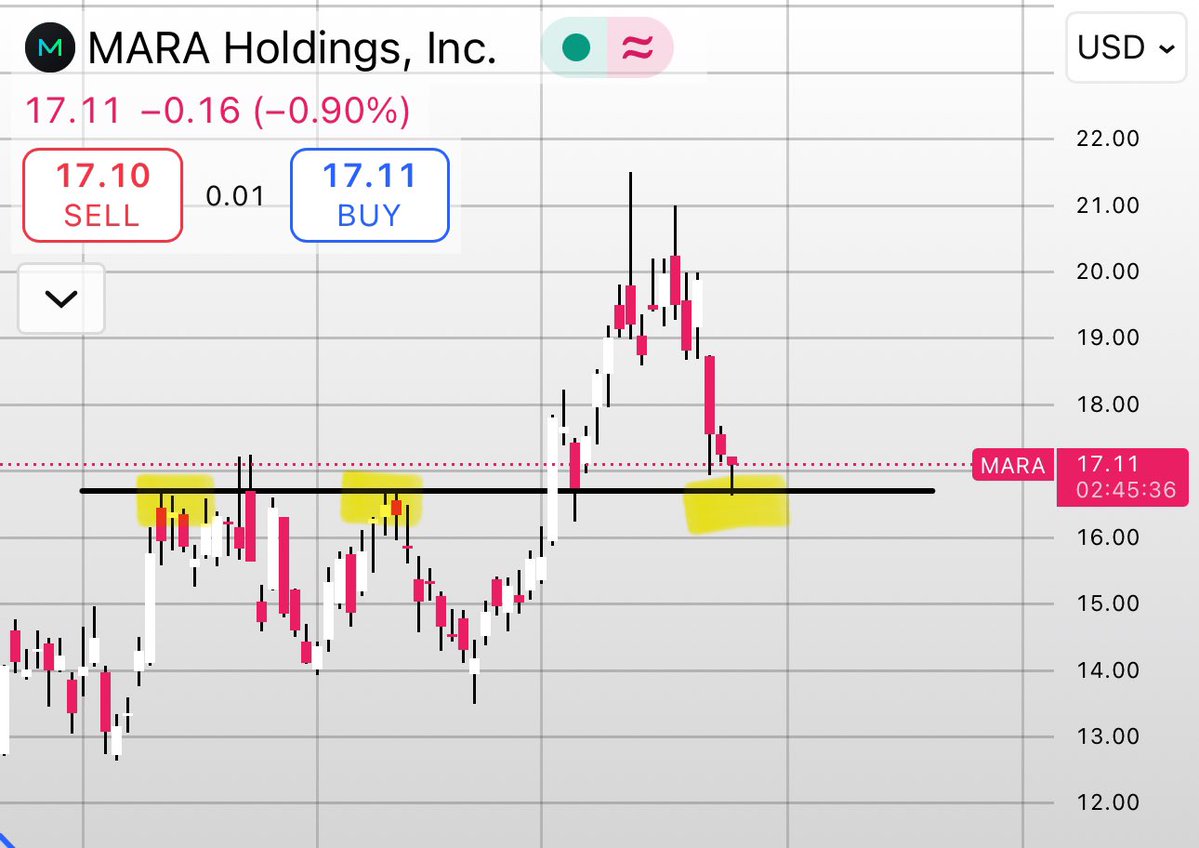The image size is (1199, 848).
Task: Click the MARA price line label
Action: click(x=1012, y=465)
